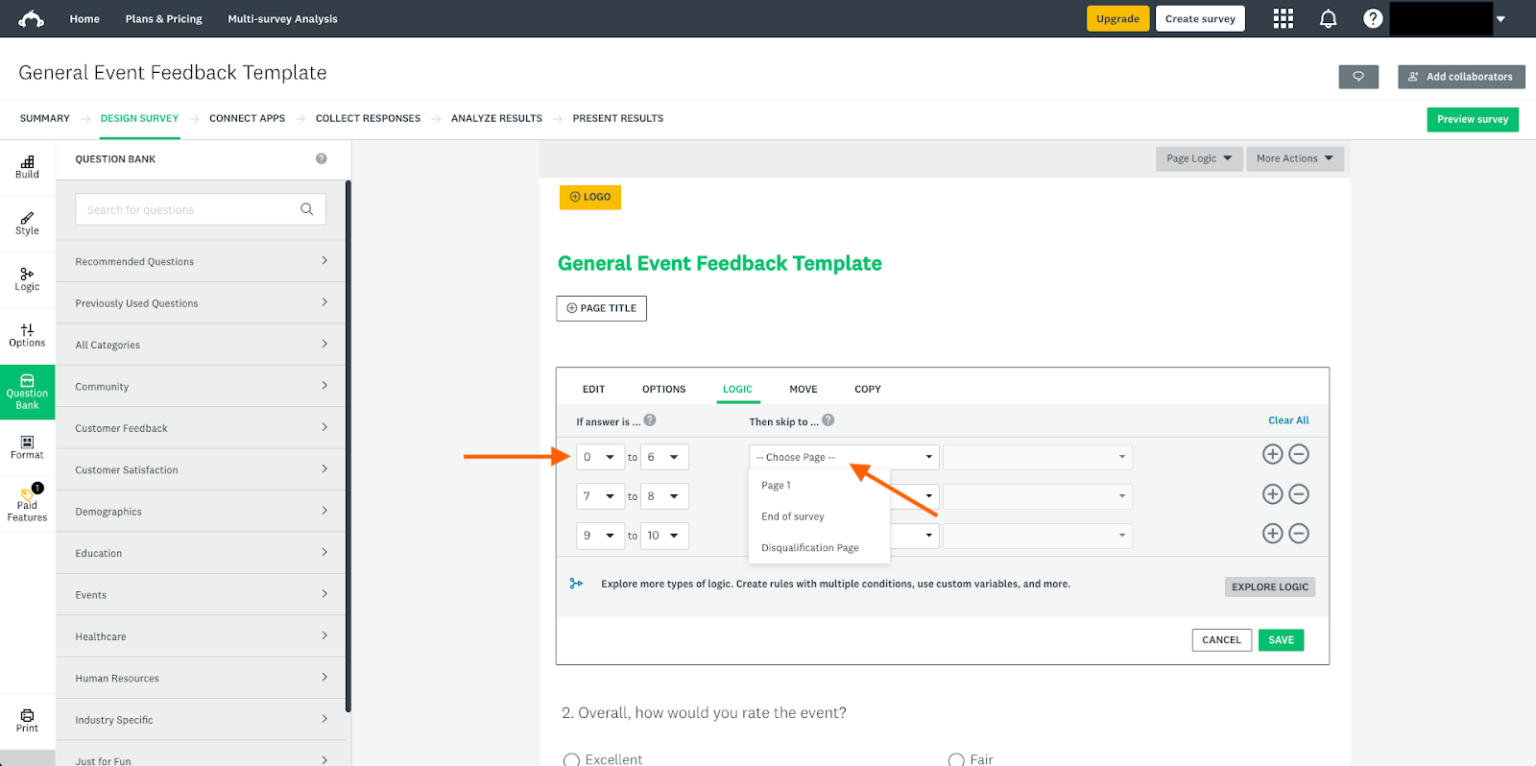The image size is (1536, 766).
Task: Remove the first logic rule with minus icon
Action: (x=1300, y=454)
